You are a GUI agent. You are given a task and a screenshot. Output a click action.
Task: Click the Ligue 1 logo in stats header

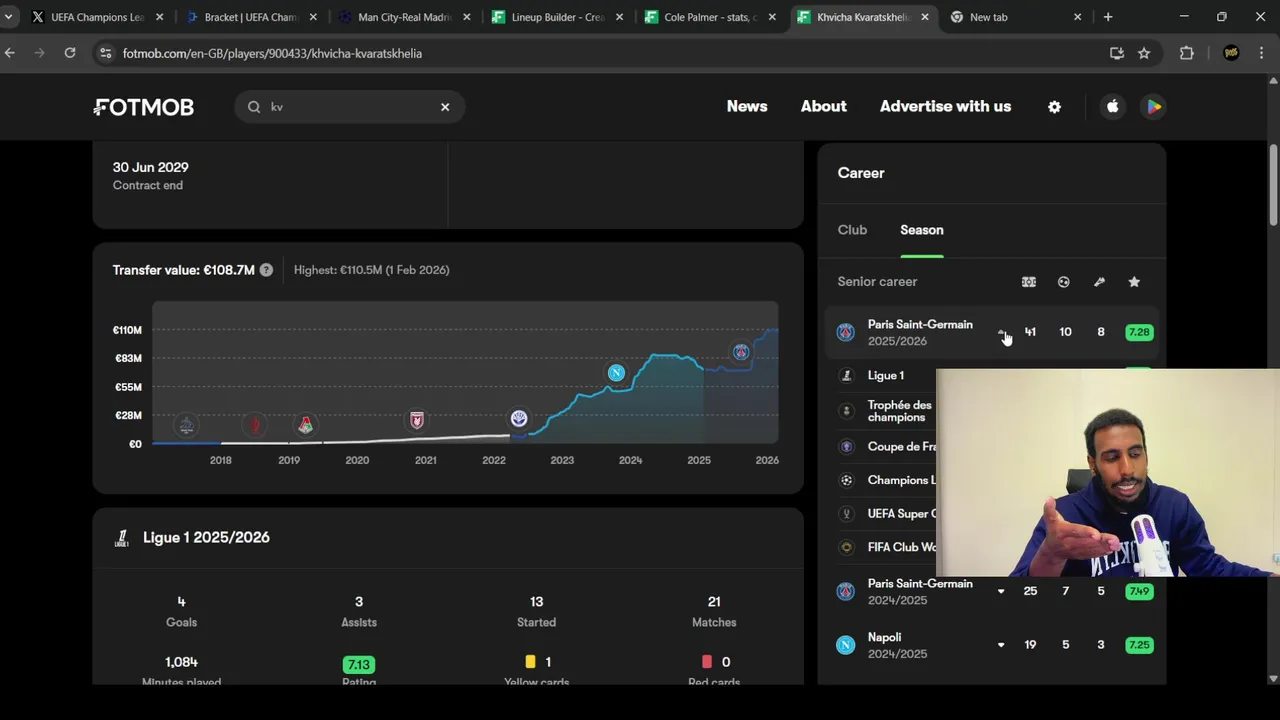point(122,538)
